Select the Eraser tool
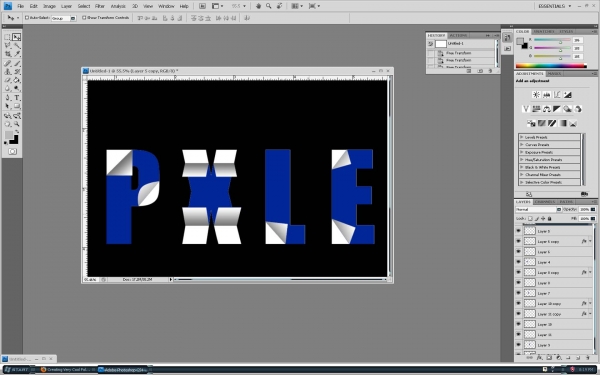Image resolution: width=600 pixels, height=375 pixels. coord(7,80)
